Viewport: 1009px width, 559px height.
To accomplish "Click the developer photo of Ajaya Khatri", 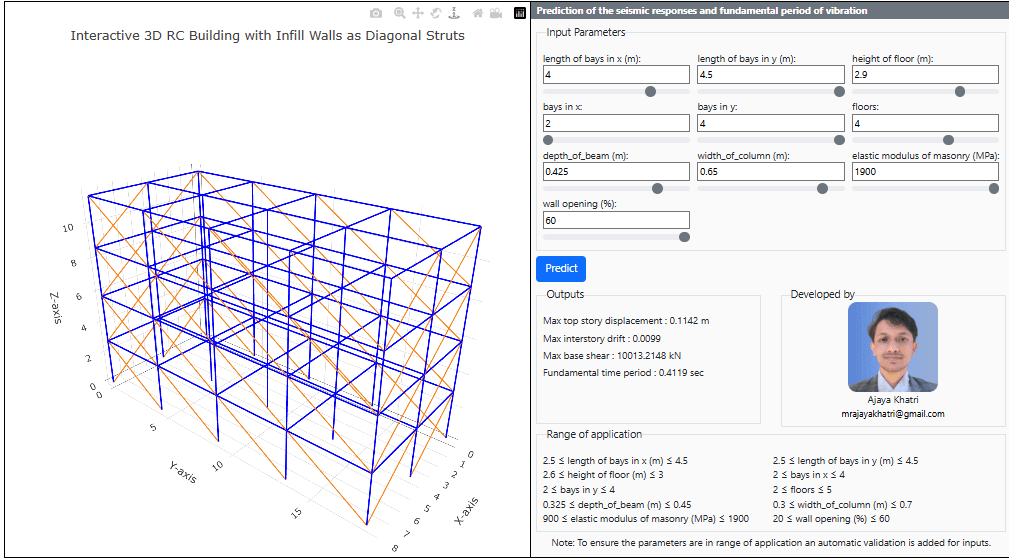I will point(892,347).
